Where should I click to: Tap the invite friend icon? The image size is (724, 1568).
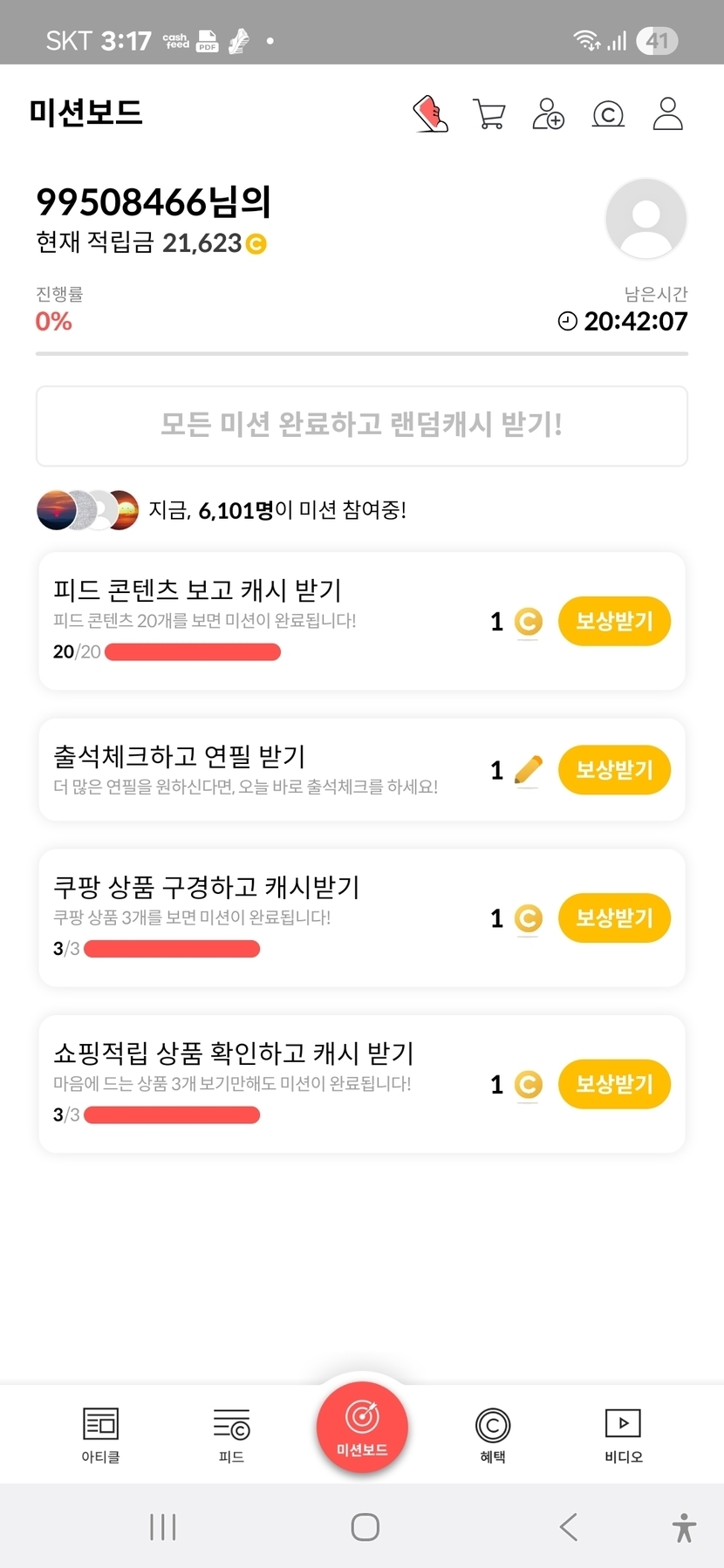[x=548, y=114]
